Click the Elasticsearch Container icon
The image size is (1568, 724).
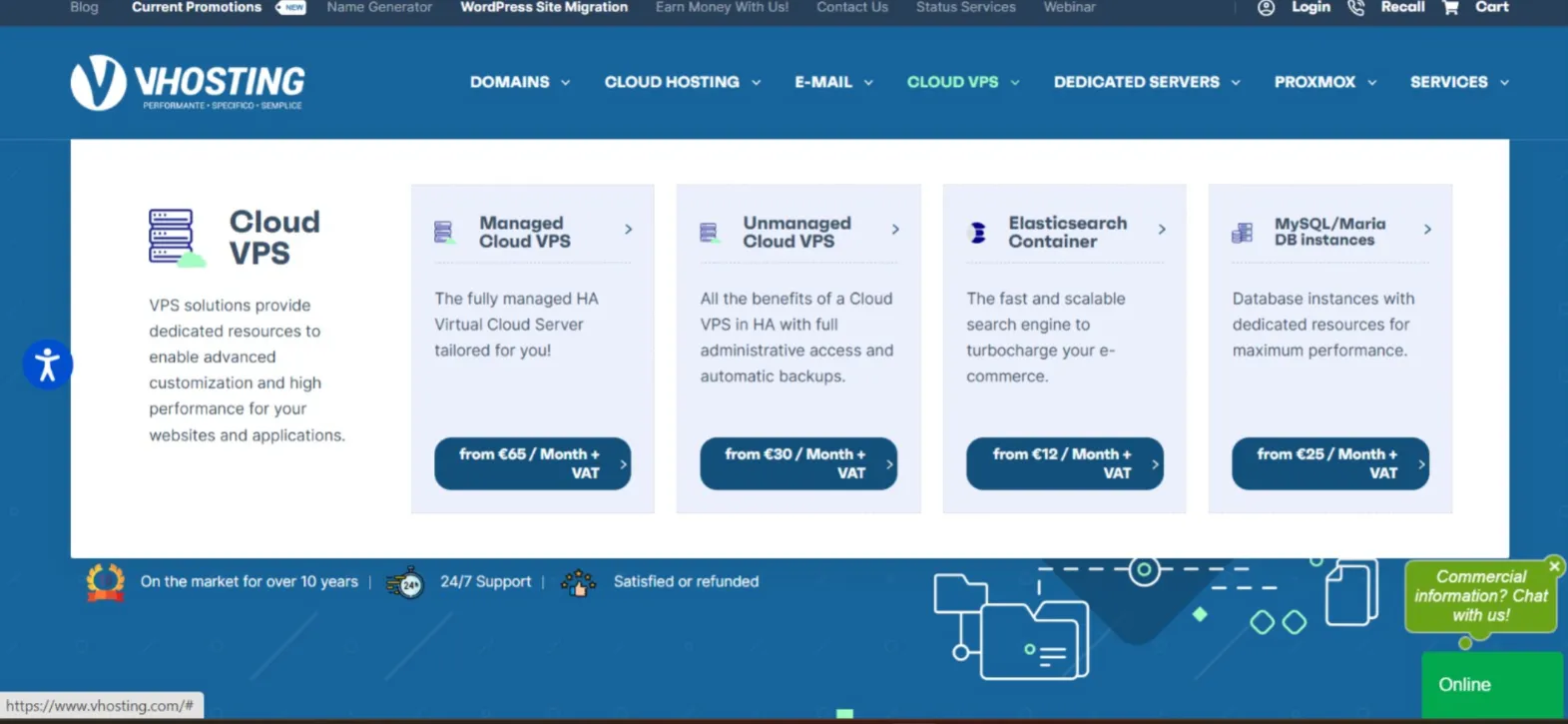[x=978, y=233]
